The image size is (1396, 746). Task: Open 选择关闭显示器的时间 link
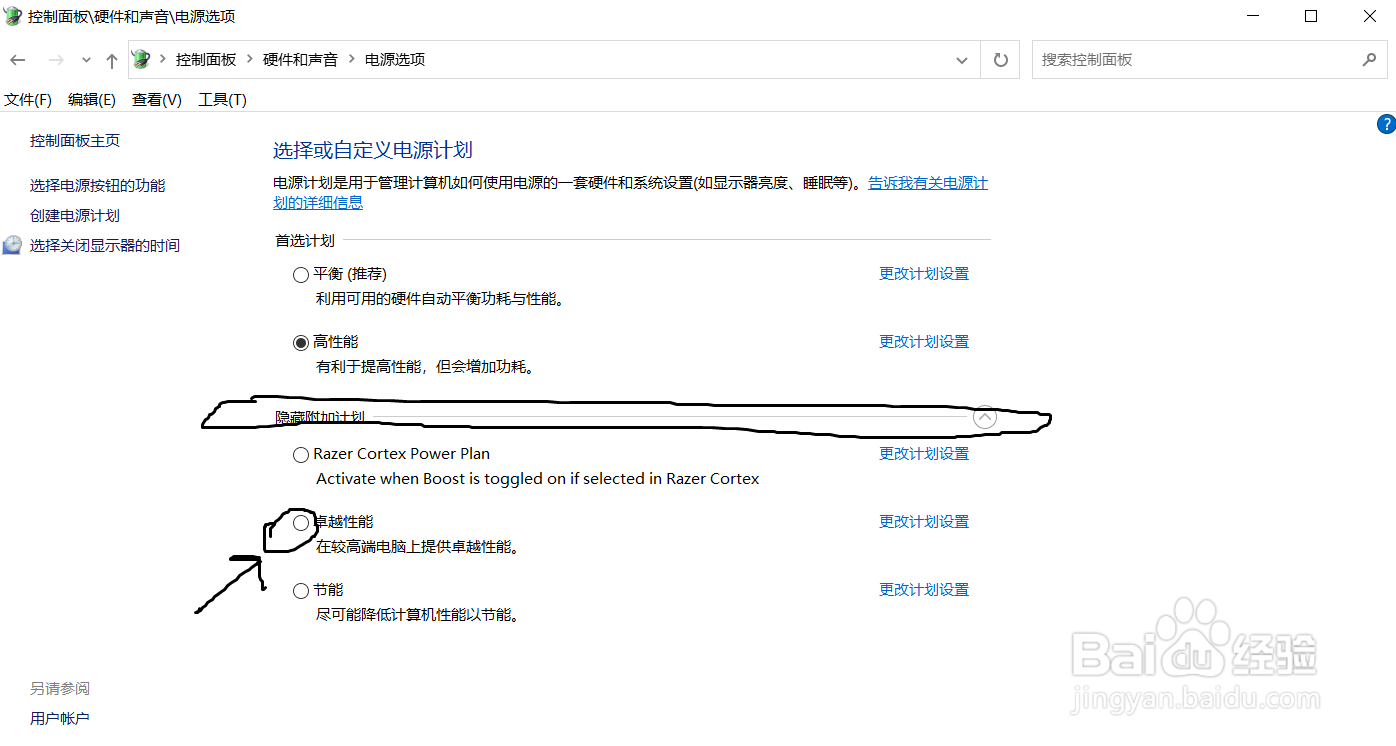point(105,246)
